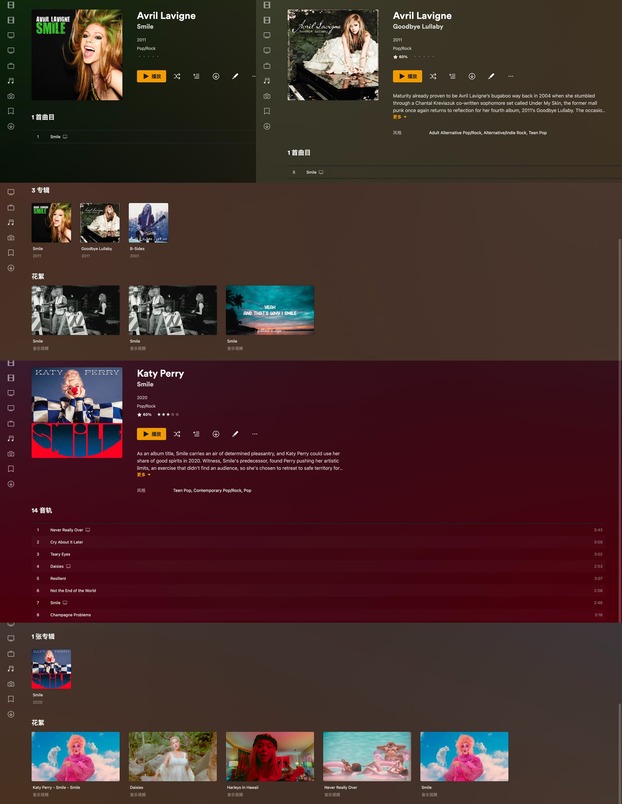Play Avril Lavigne's Smile album
The image size is (622, 804).
pos(151,76)
